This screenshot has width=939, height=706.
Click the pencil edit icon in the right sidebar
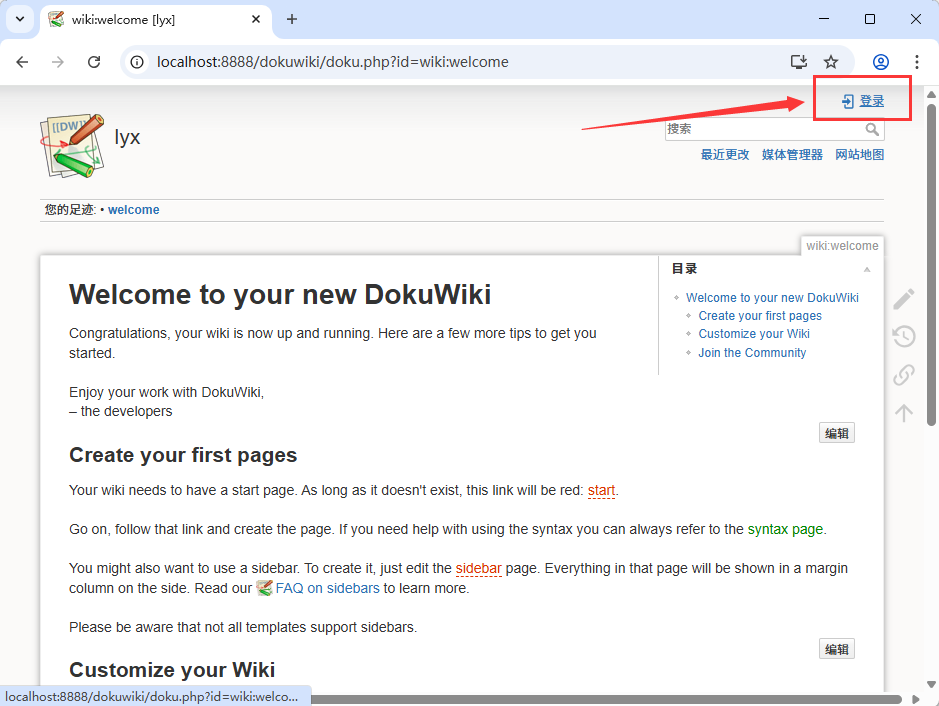(x=903, y=297)
